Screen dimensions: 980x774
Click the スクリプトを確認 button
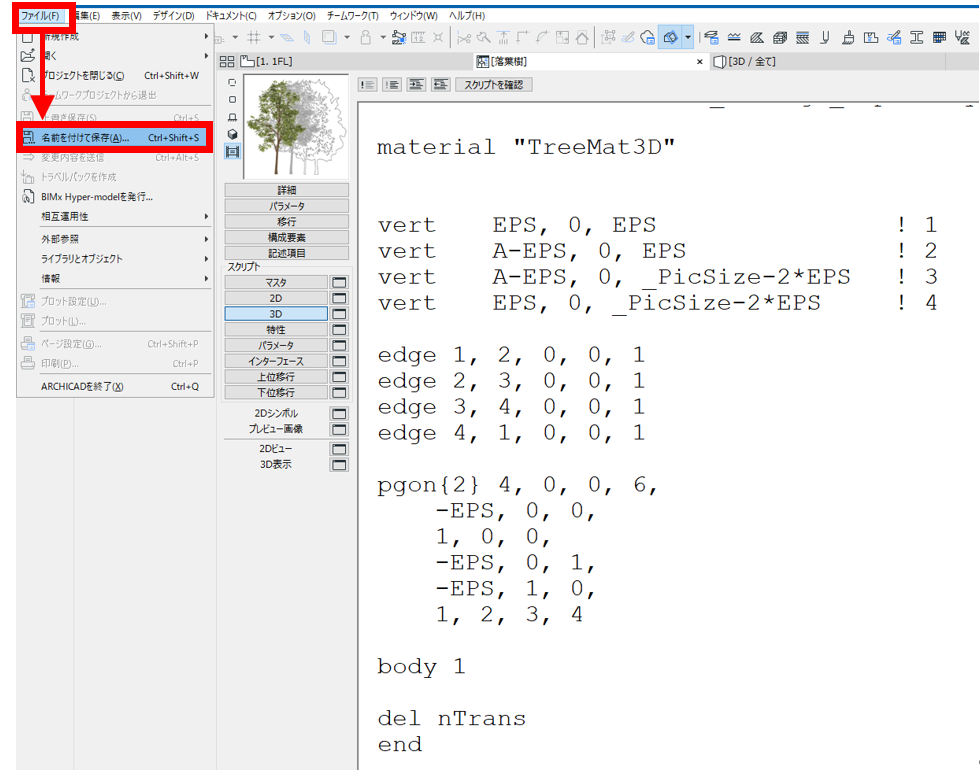click(493, 84)
